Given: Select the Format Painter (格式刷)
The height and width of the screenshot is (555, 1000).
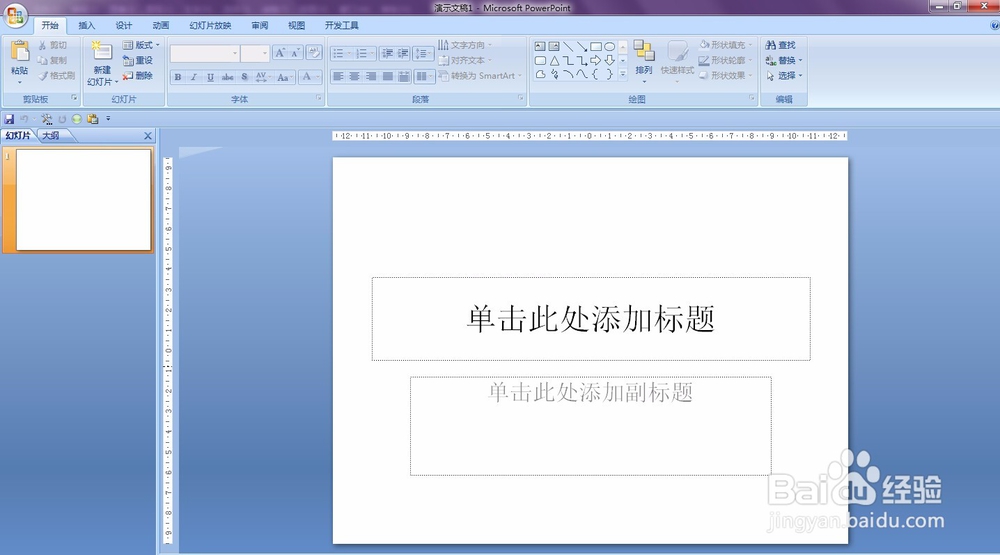Looking at the screenshot, I should (x=56, y=76).
